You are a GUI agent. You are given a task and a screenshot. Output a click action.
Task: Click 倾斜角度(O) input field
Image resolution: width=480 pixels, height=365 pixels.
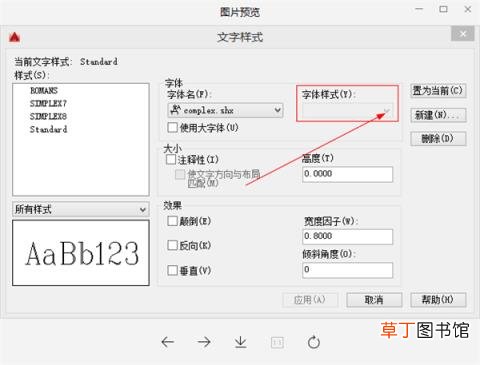347,270
